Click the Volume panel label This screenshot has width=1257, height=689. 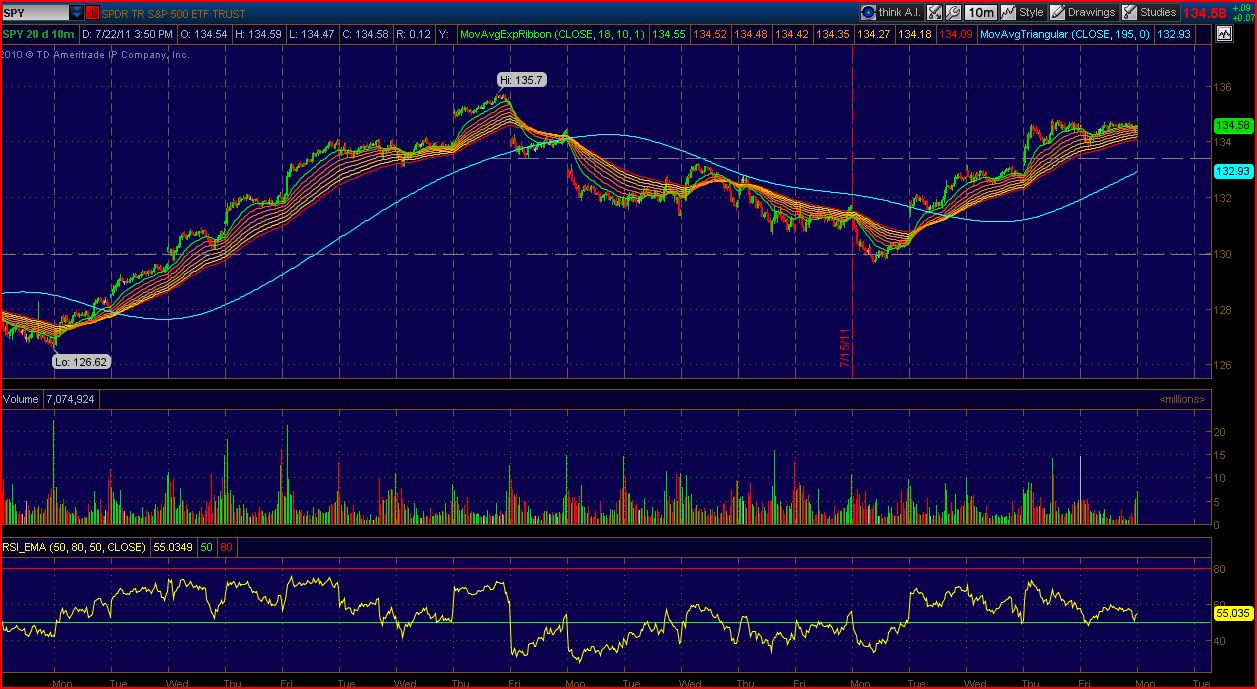(x=20, y=399)
